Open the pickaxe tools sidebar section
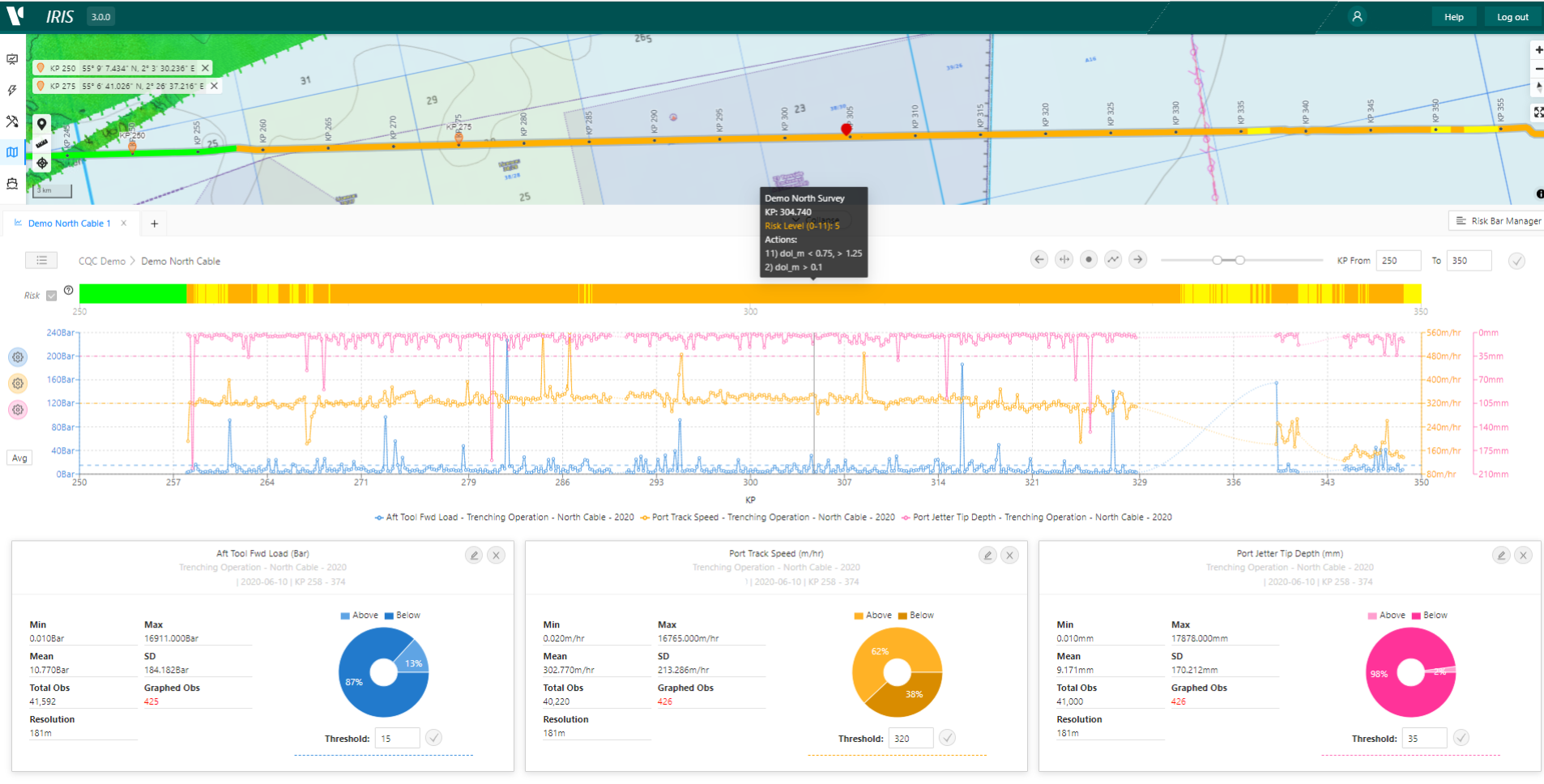Screen dimensions: 1544x784 click(x=12, y=121)
